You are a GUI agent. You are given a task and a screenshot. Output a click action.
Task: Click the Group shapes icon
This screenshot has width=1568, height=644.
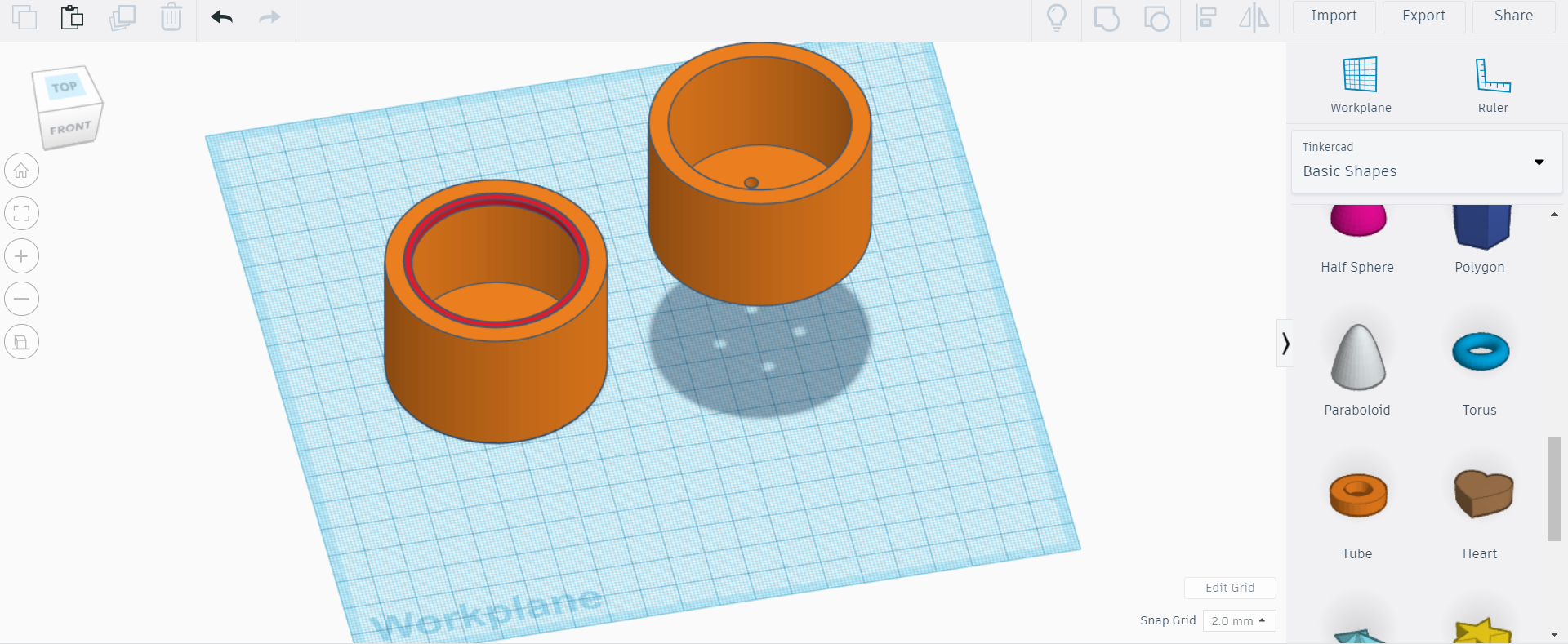pyautogui.click(x=1107, y=17)
